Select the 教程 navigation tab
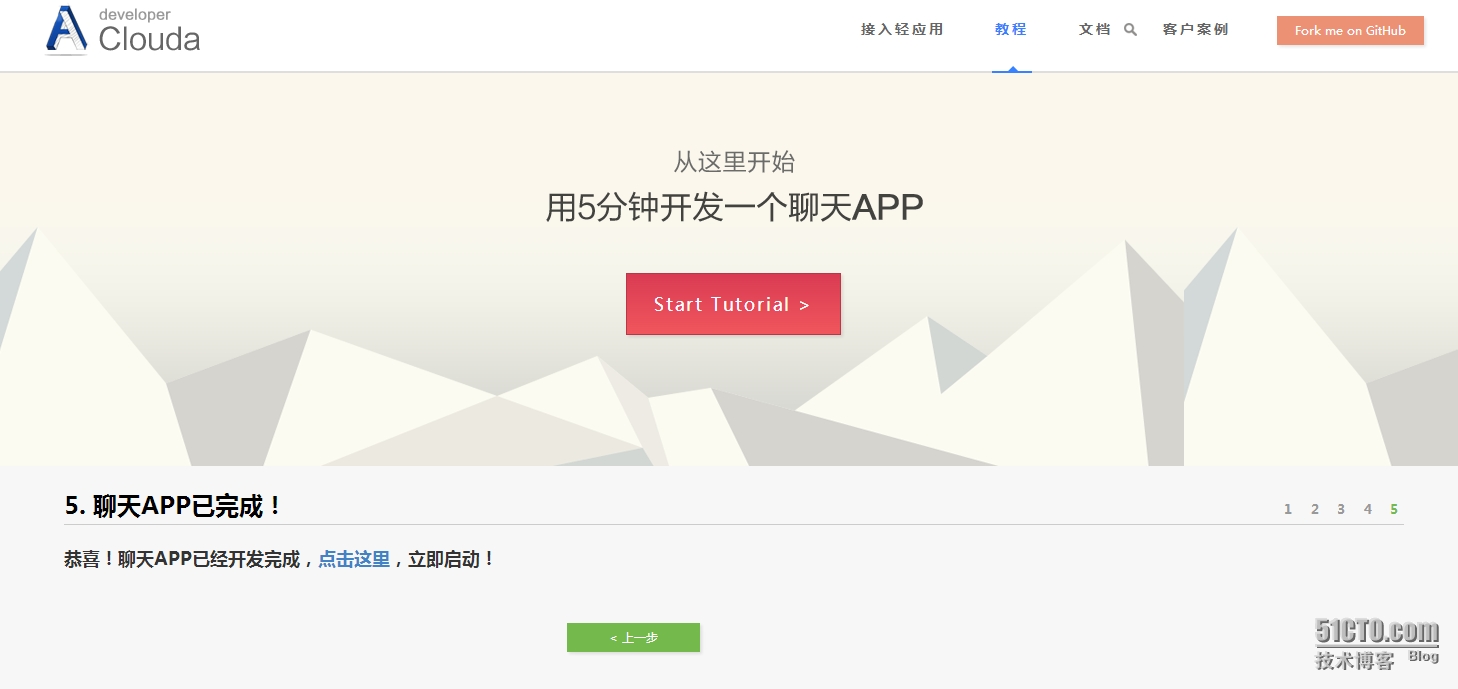This screenshot has height=689, width=1458. [x=1011, y=30]
